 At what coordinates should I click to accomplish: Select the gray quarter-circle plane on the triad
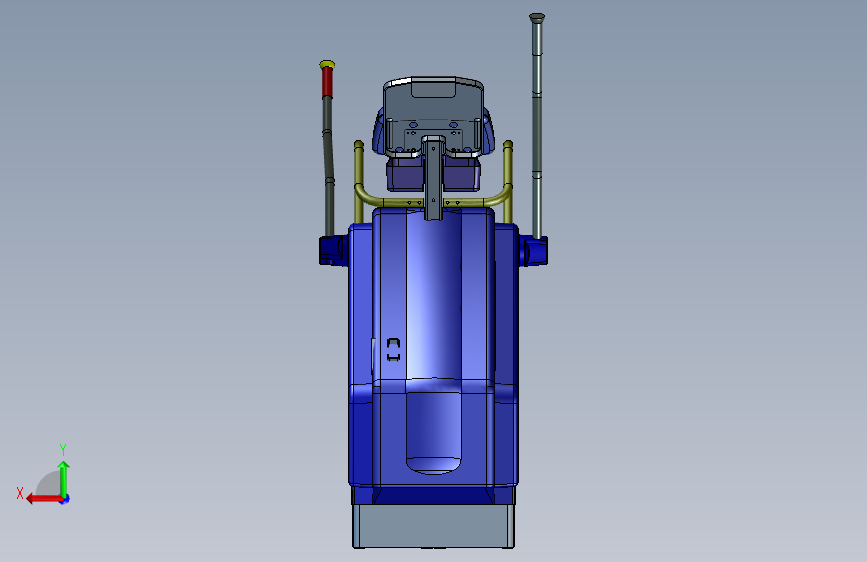click(x=48, y=483)
